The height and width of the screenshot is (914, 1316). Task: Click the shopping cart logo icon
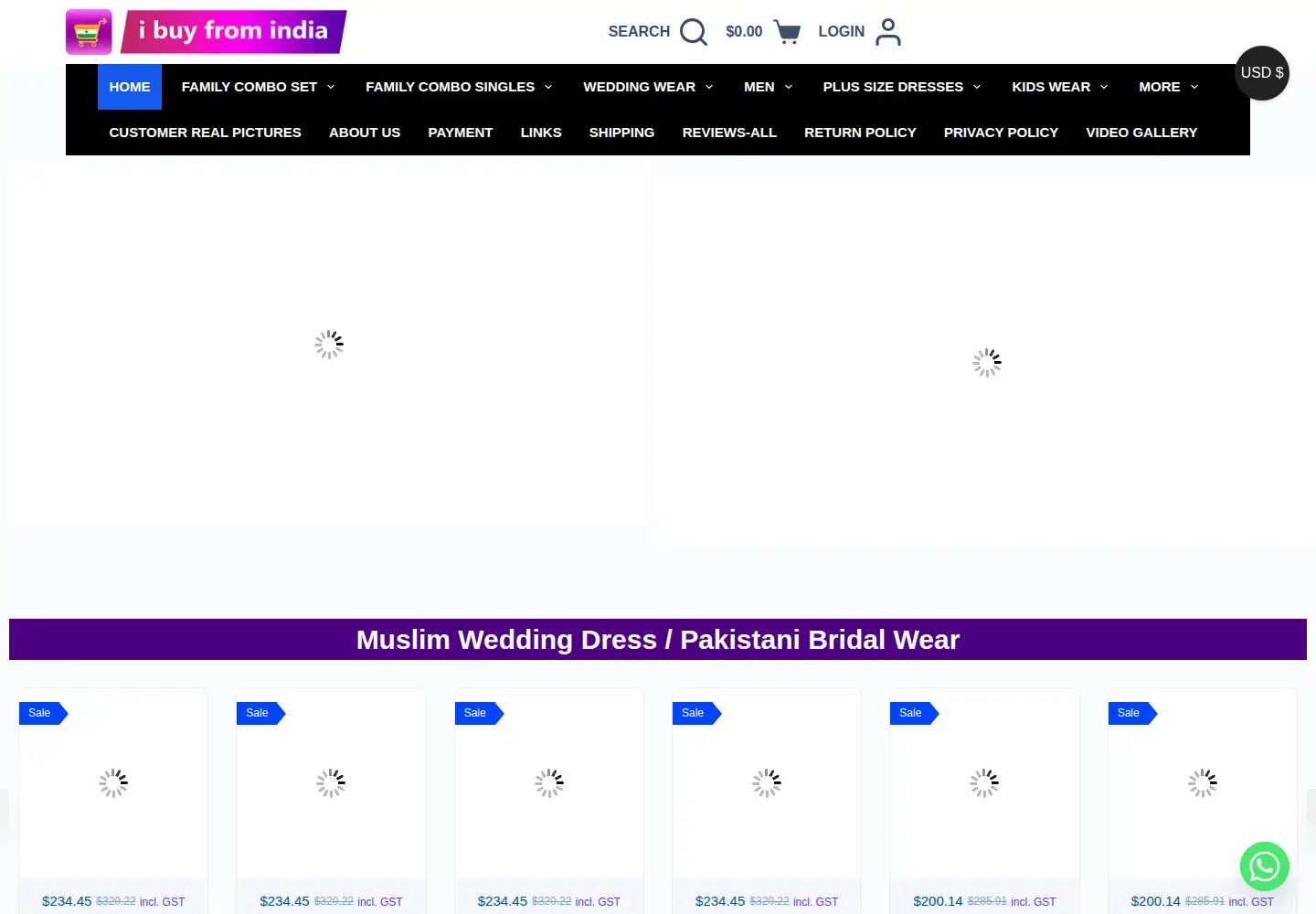coord(89,32)
